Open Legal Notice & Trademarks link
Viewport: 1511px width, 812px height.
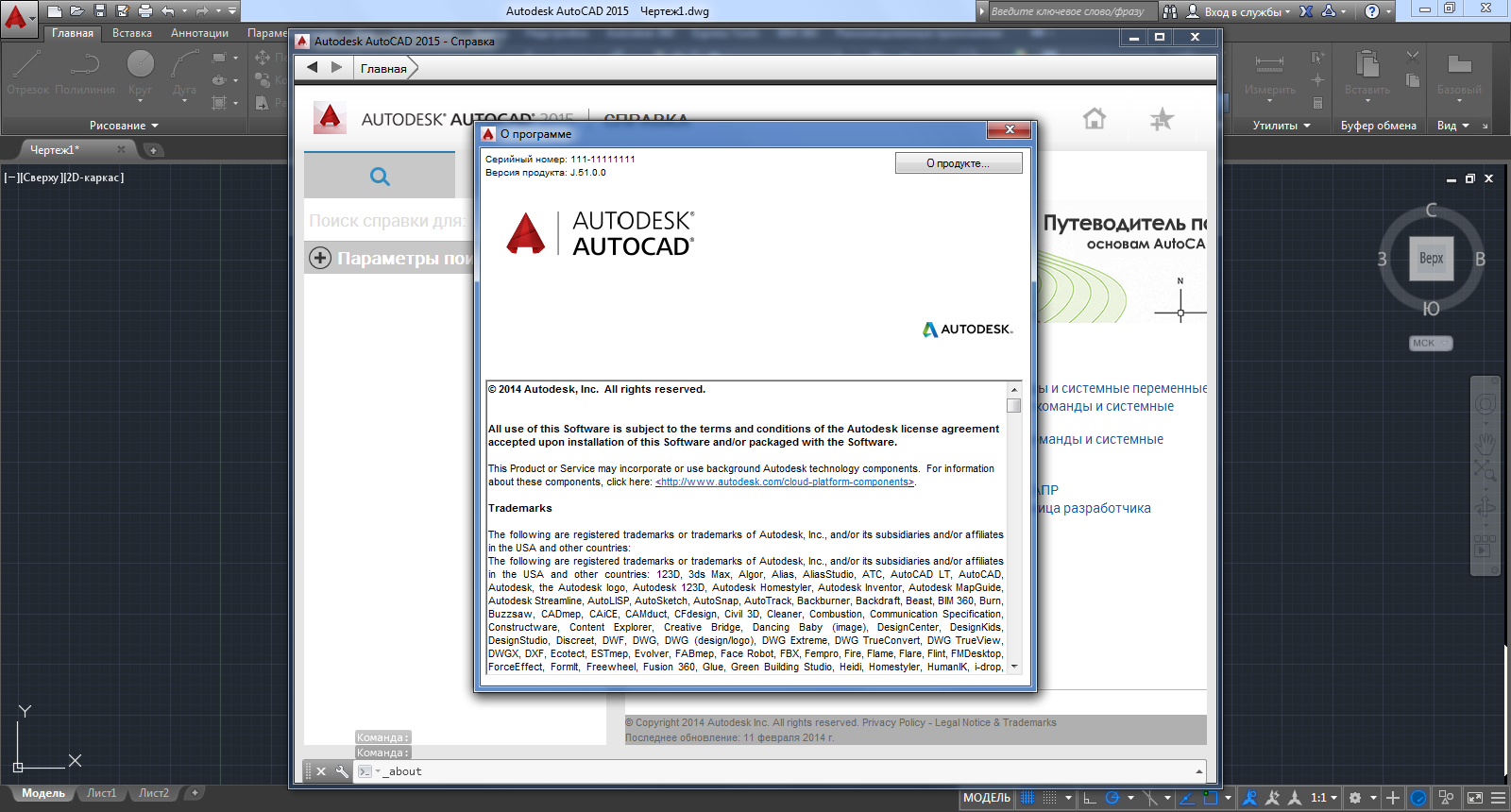click(x=995, y=722)
